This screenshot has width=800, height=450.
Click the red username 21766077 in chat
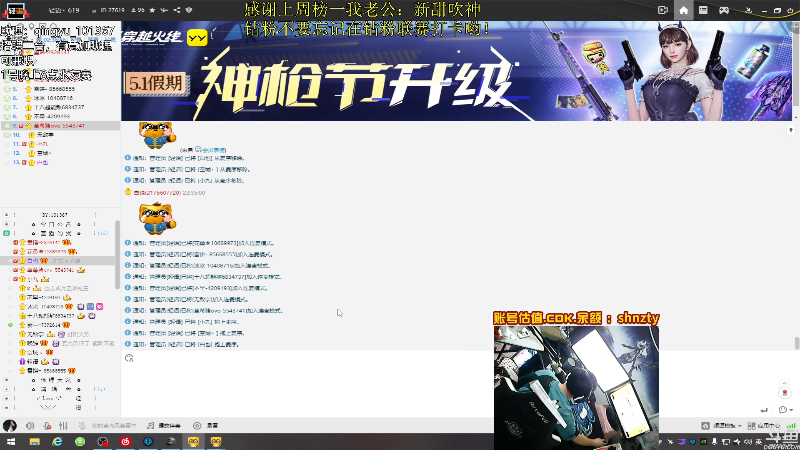click(157, 193)
